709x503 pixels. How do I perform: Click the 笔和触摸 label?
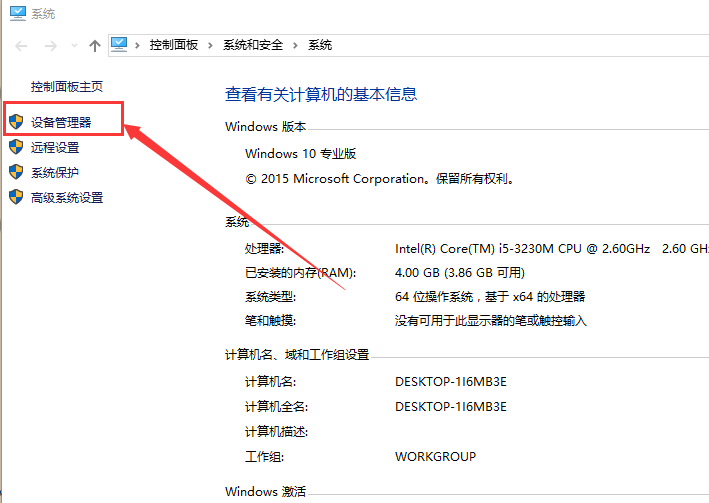270,321
